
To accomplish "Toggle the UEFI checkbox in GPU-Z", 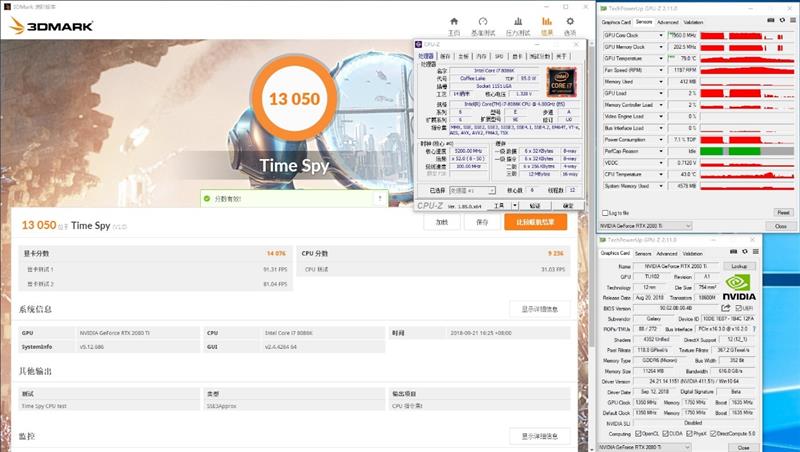I will click(738, 308).
